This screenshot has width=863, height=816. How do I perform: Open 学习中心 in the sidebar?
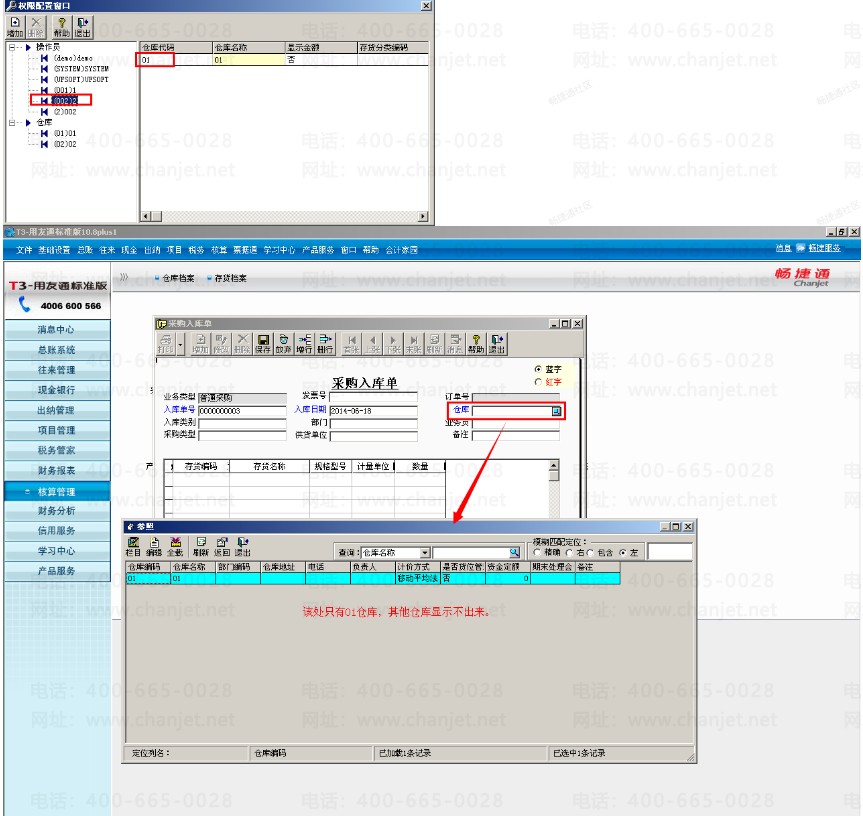click(x=57, y=551)
